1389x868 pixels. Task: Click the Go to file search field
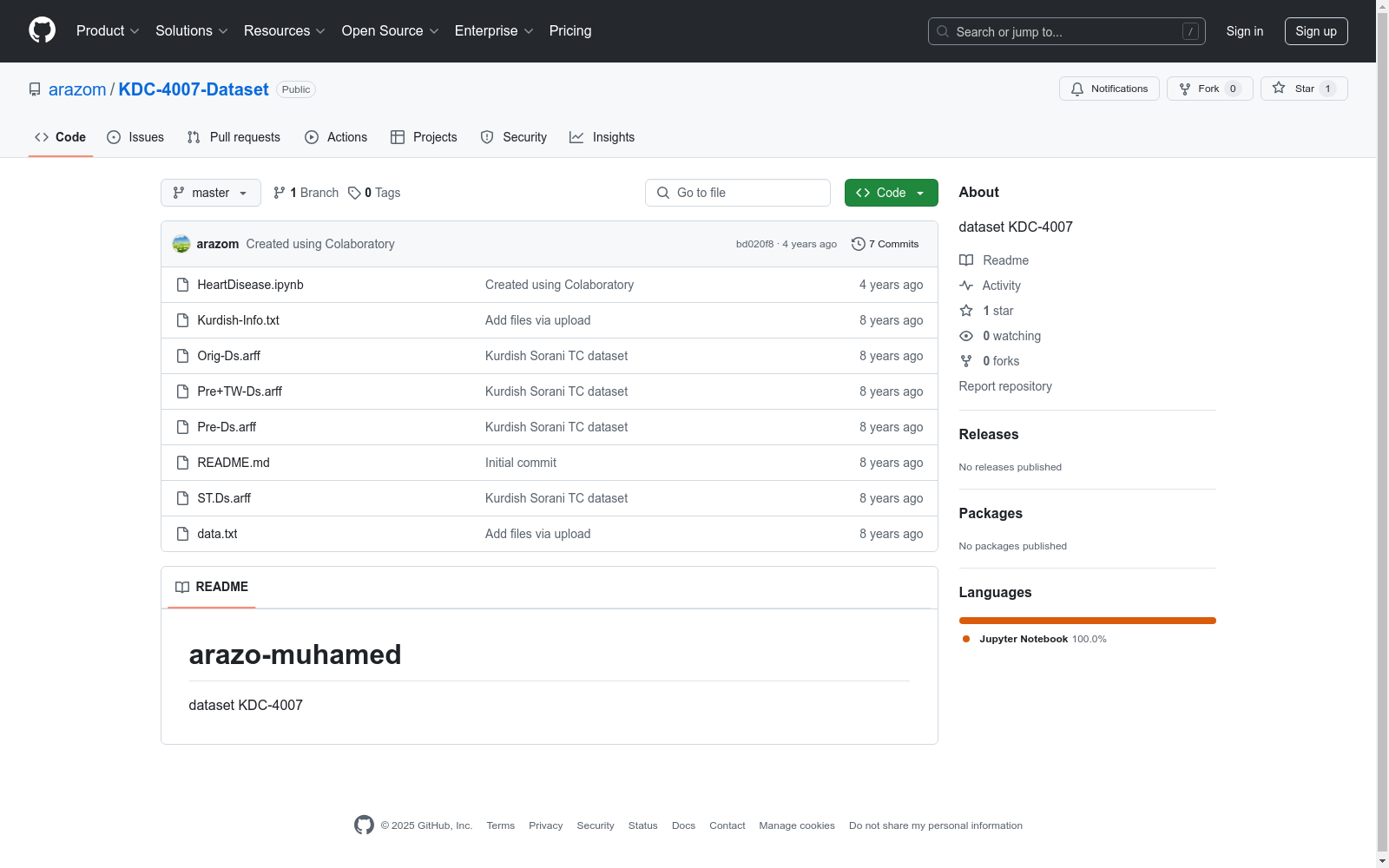738,193
